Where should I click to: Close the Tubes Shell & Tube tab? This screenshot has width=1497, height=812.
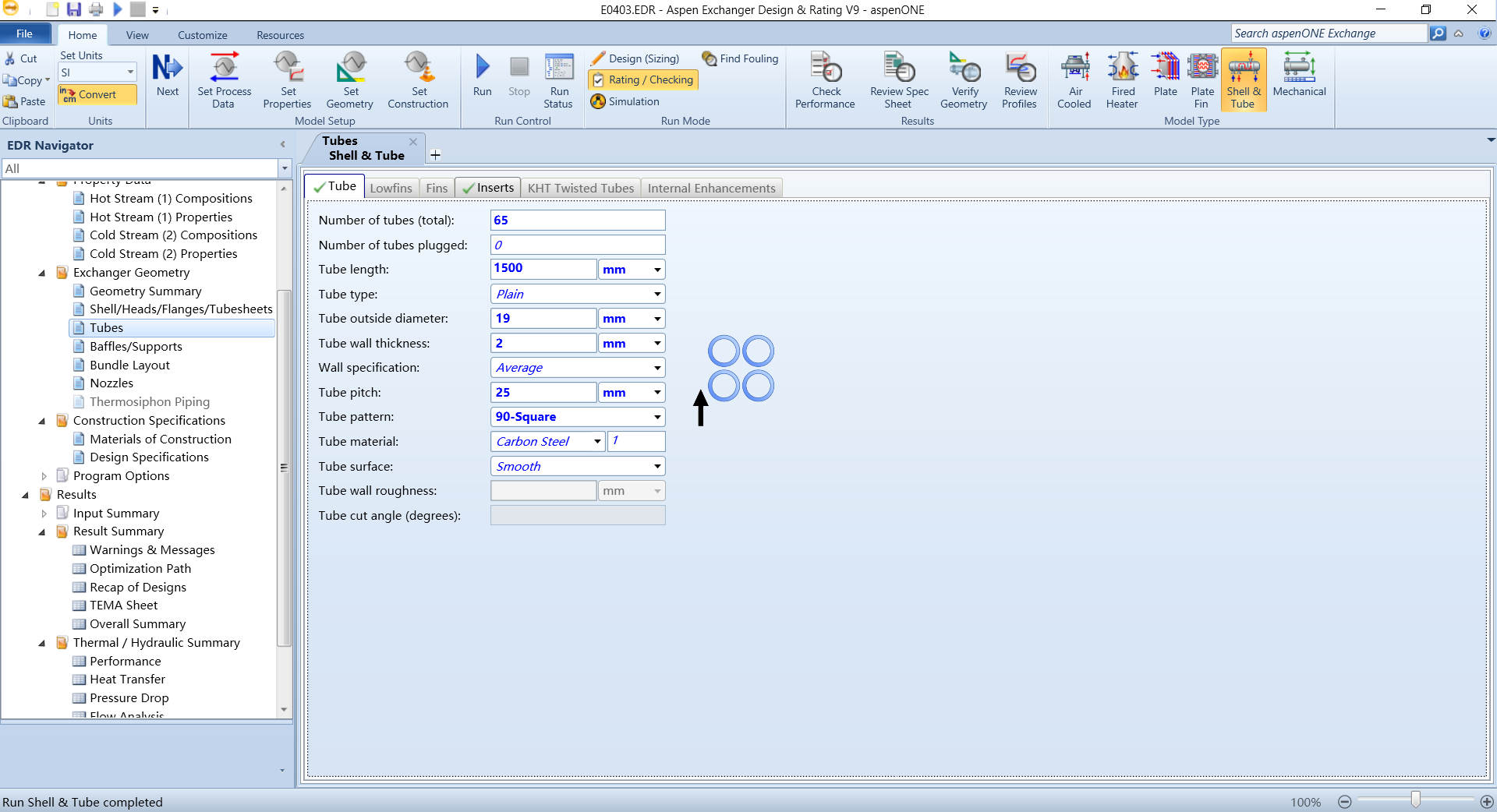[413, 141]
